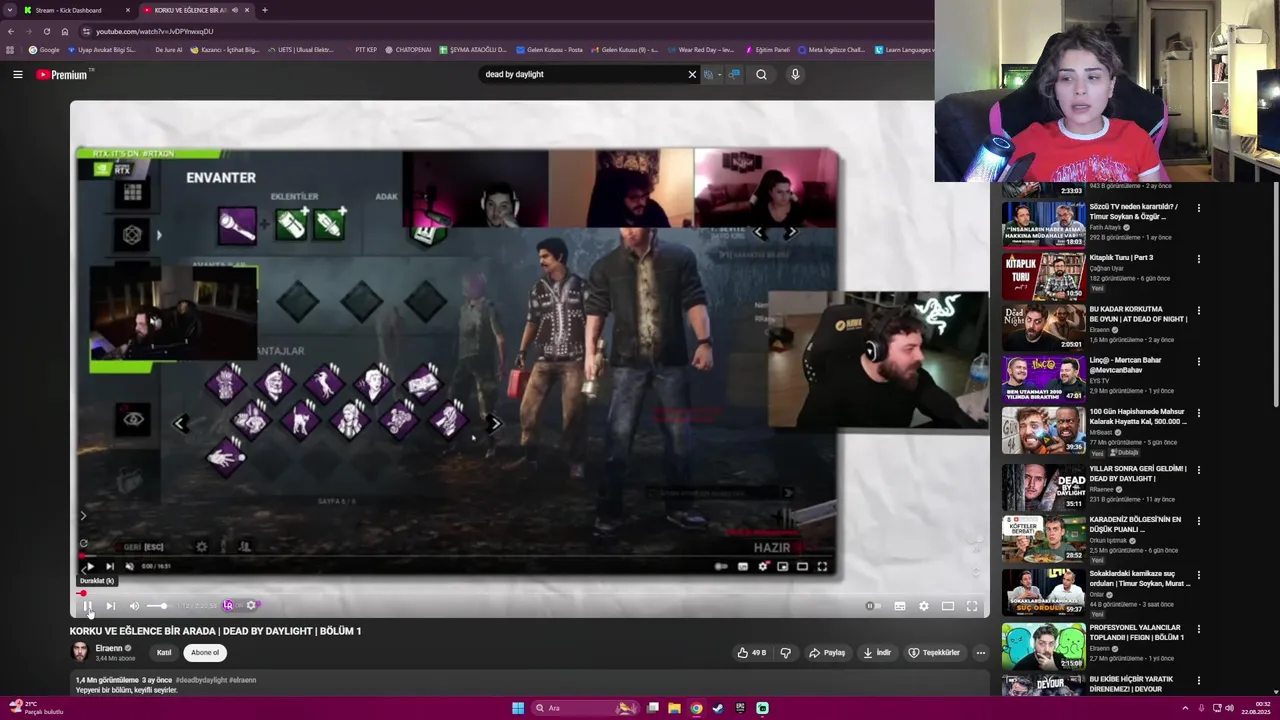Open MrBeast 100 Gün Hapishanede thumbnail
This screenshot has width=1280, height=720.
click(x=1043, y=431)
